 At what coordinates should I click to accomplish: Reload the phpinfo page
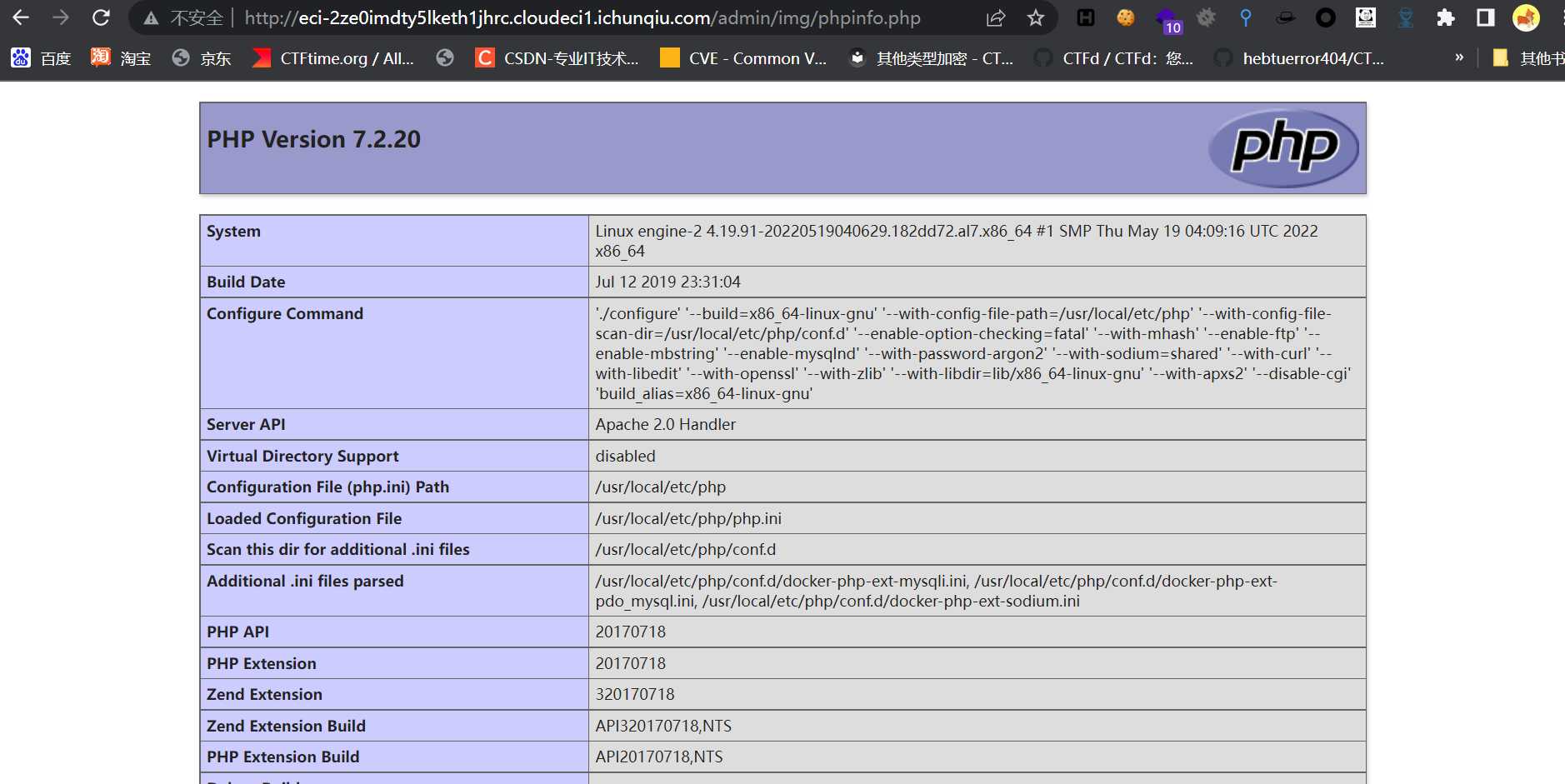(x=101, y=17)
